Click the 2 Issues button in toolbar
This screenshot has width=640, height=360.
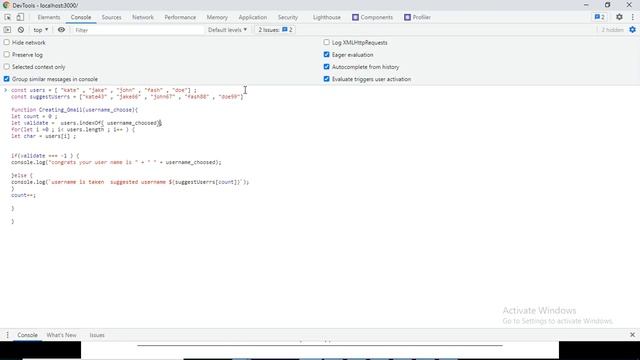coord(275,30)
